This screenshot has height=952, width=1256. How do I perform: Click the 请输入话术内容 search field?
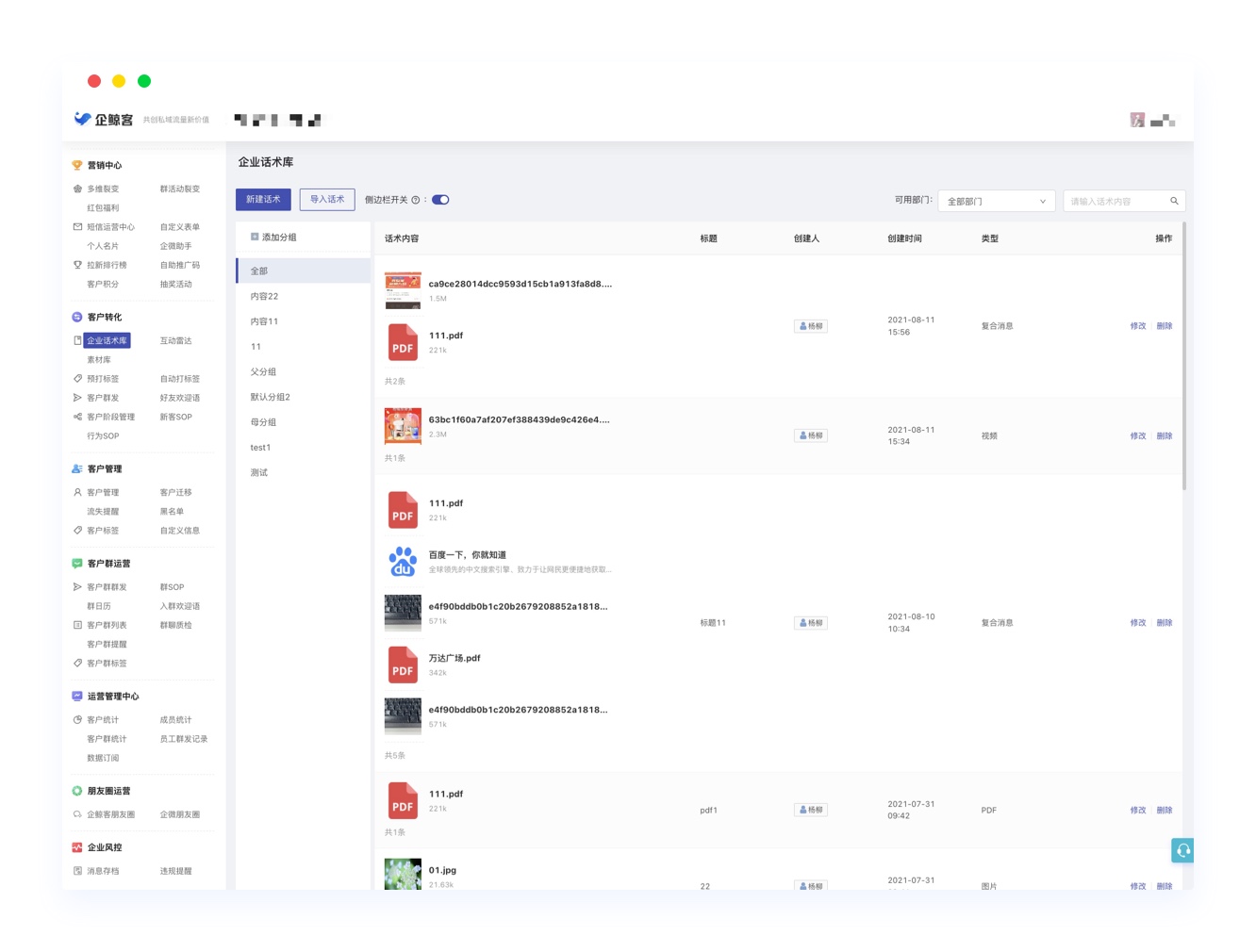[1115, 201]
